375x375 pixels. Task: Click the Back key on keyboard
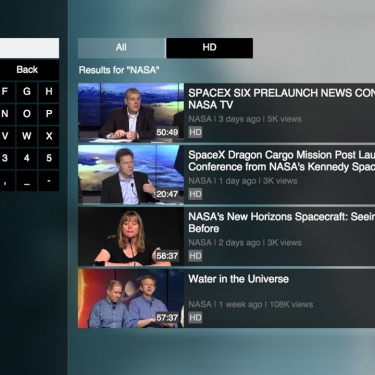coord(27,70)
